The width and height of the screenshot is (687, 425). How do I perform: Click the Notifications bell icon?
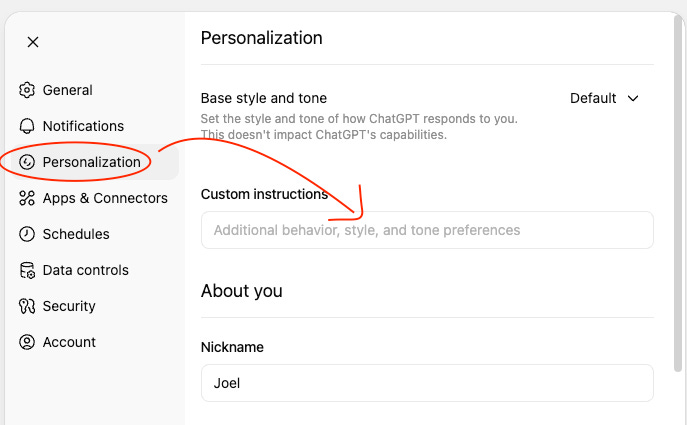coord(27,126)
